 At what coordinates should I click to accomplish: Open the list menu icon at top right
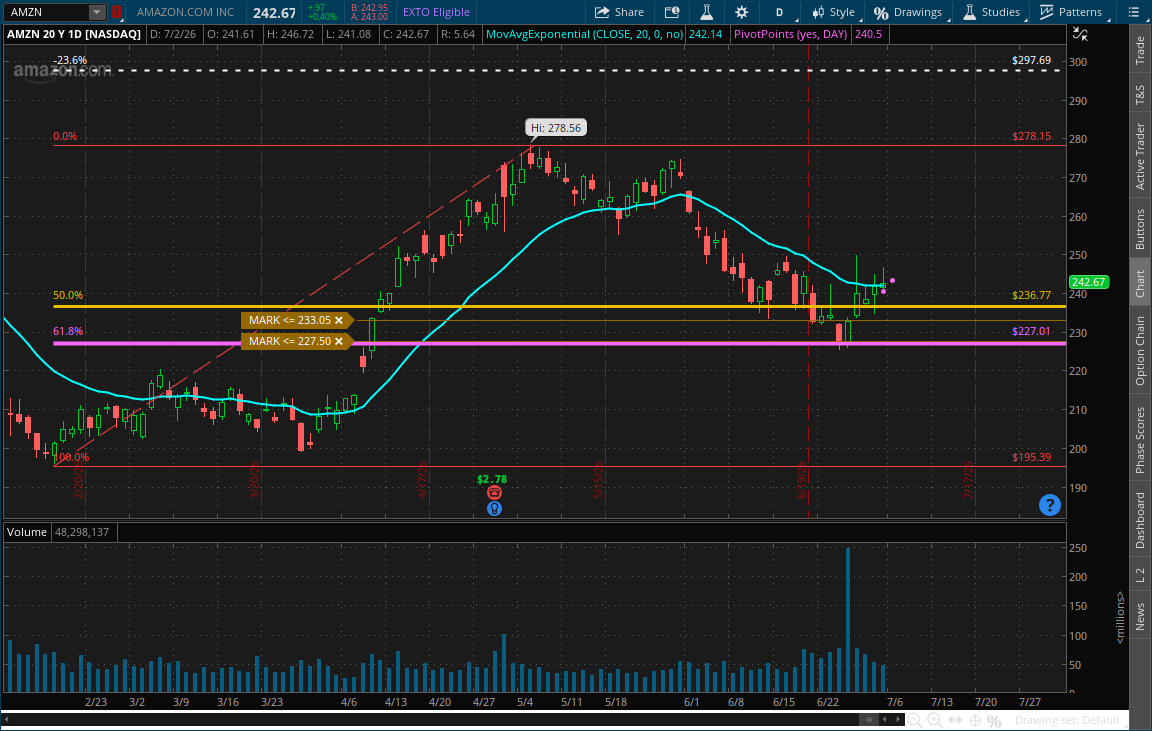[1134, 12]
